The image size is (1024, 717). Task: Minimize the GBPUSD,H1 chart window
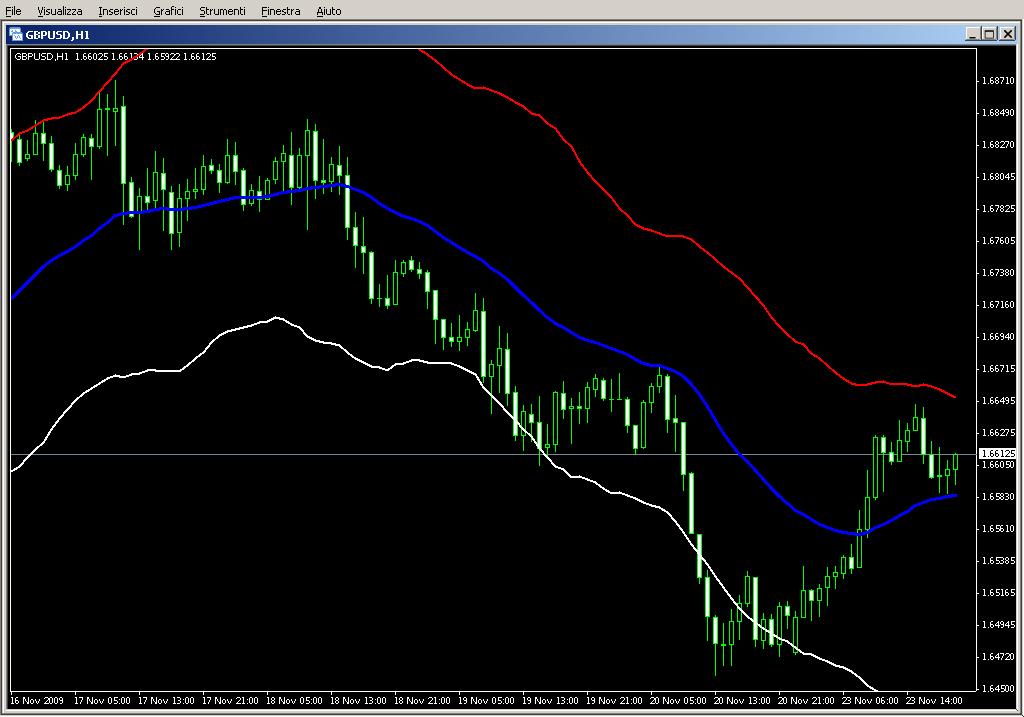click(972, 34)
